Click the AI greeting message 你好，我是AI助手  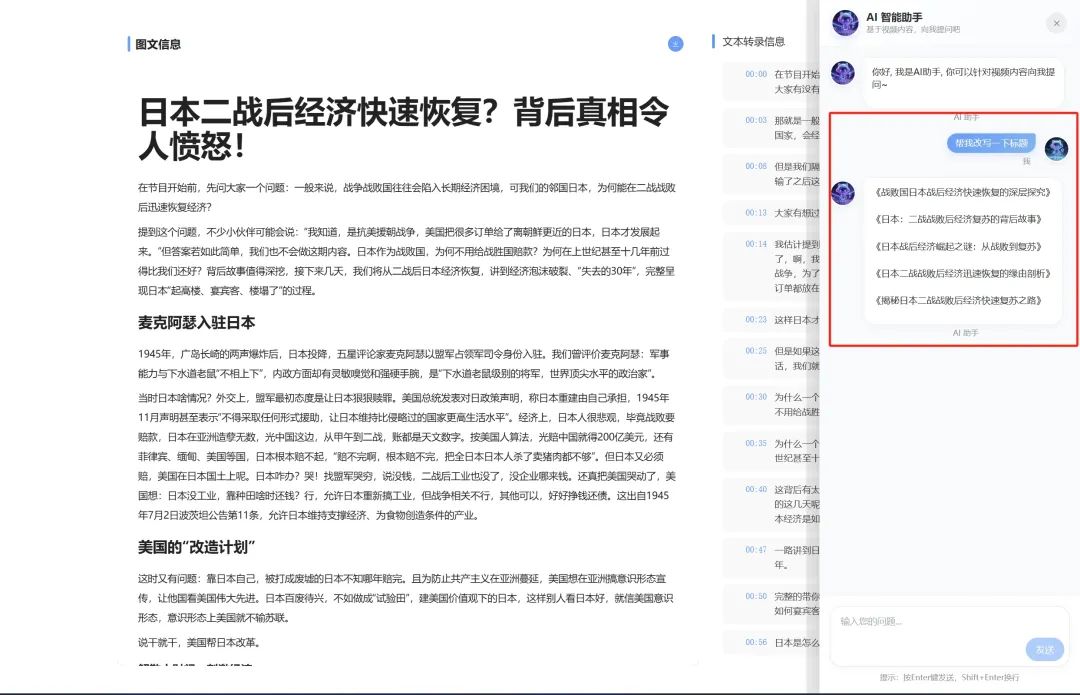(x=963, y=78)
